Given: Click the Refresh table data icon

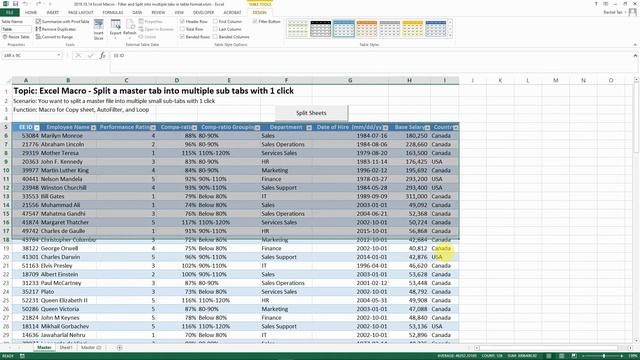Looking at the screenshot, I should [129, 29].
